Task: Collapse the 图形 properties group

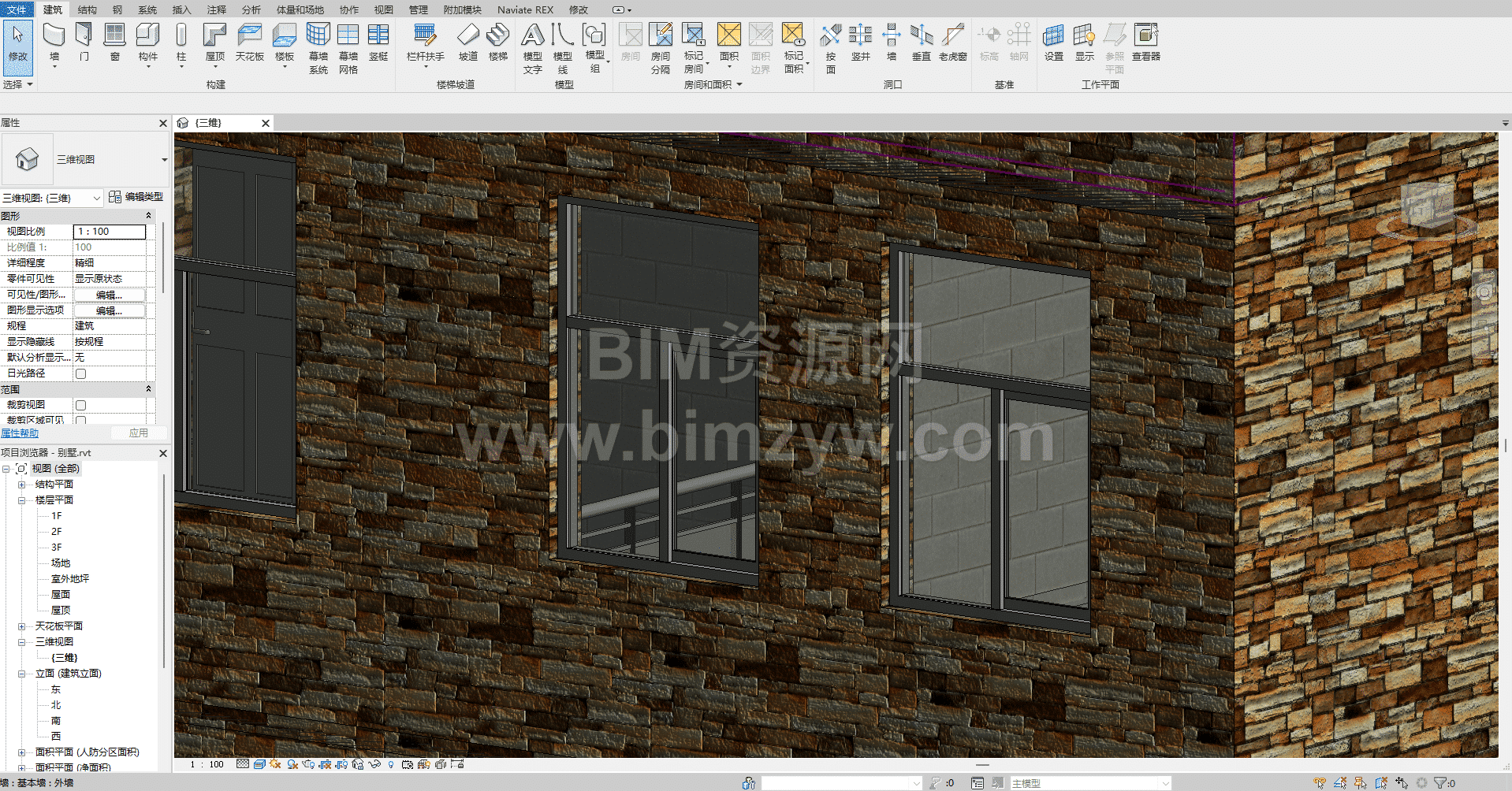Action: click(x=148, y=216)
